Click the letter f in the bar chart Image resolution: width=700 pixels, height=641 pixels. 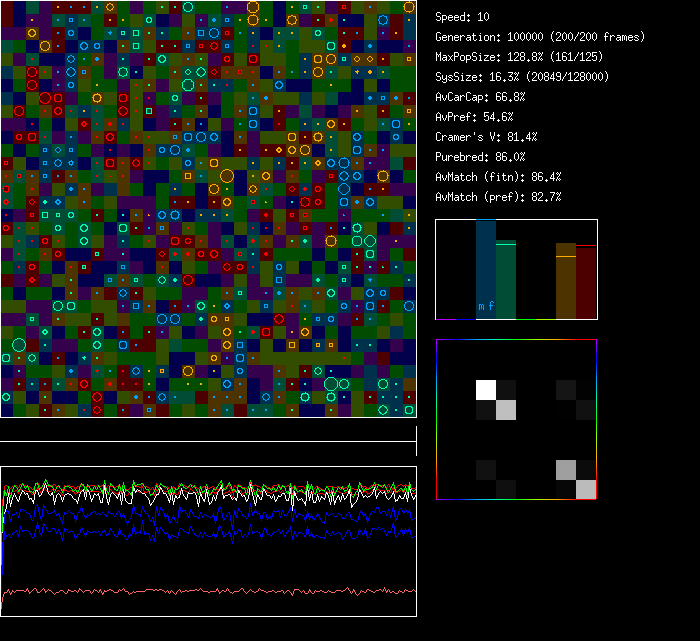(x=490, y=306)
